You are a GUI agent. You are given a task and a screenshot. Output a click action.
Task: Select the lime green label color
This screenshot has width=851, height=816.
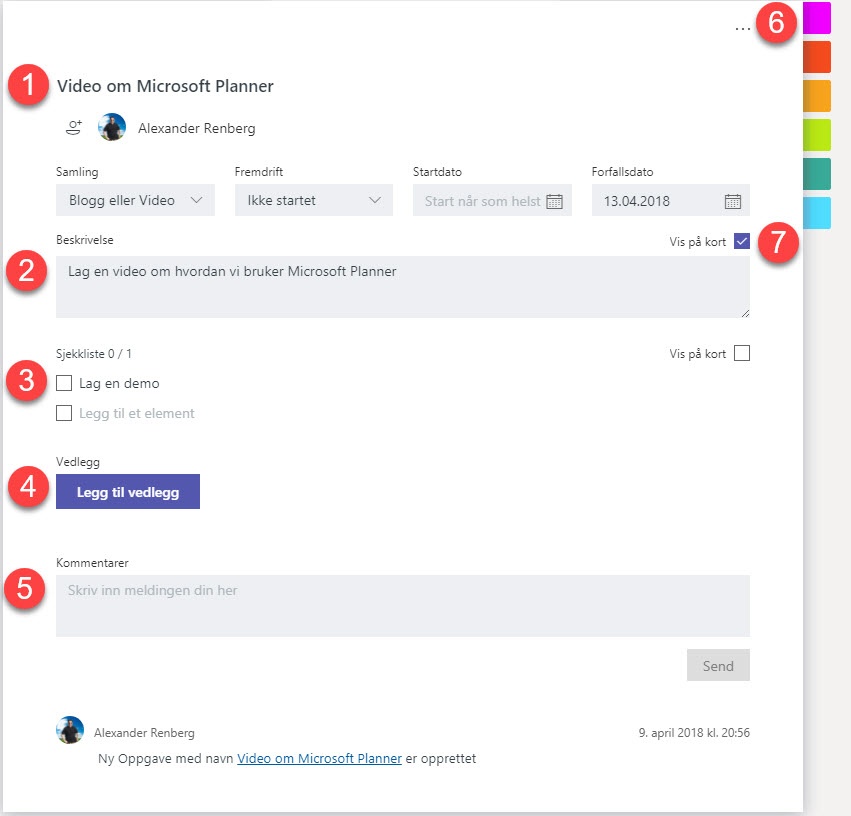pos(817,135)
